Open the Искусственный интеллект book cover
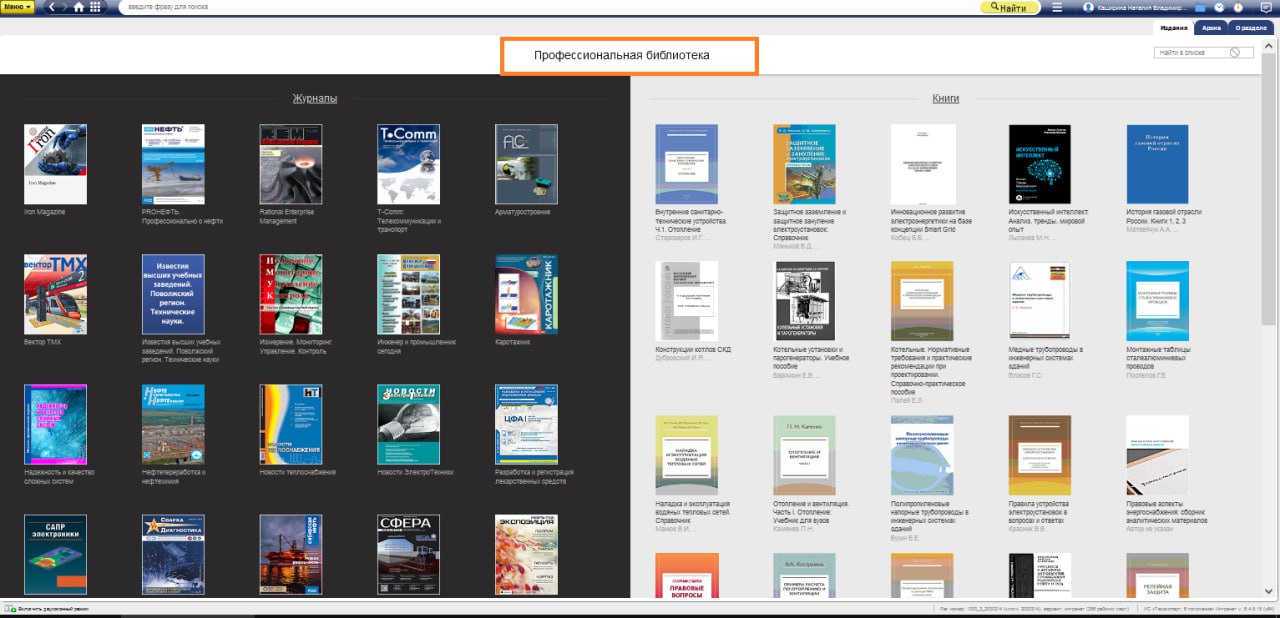Screen dimensions: 1280x618 [x=1040, y=164]
